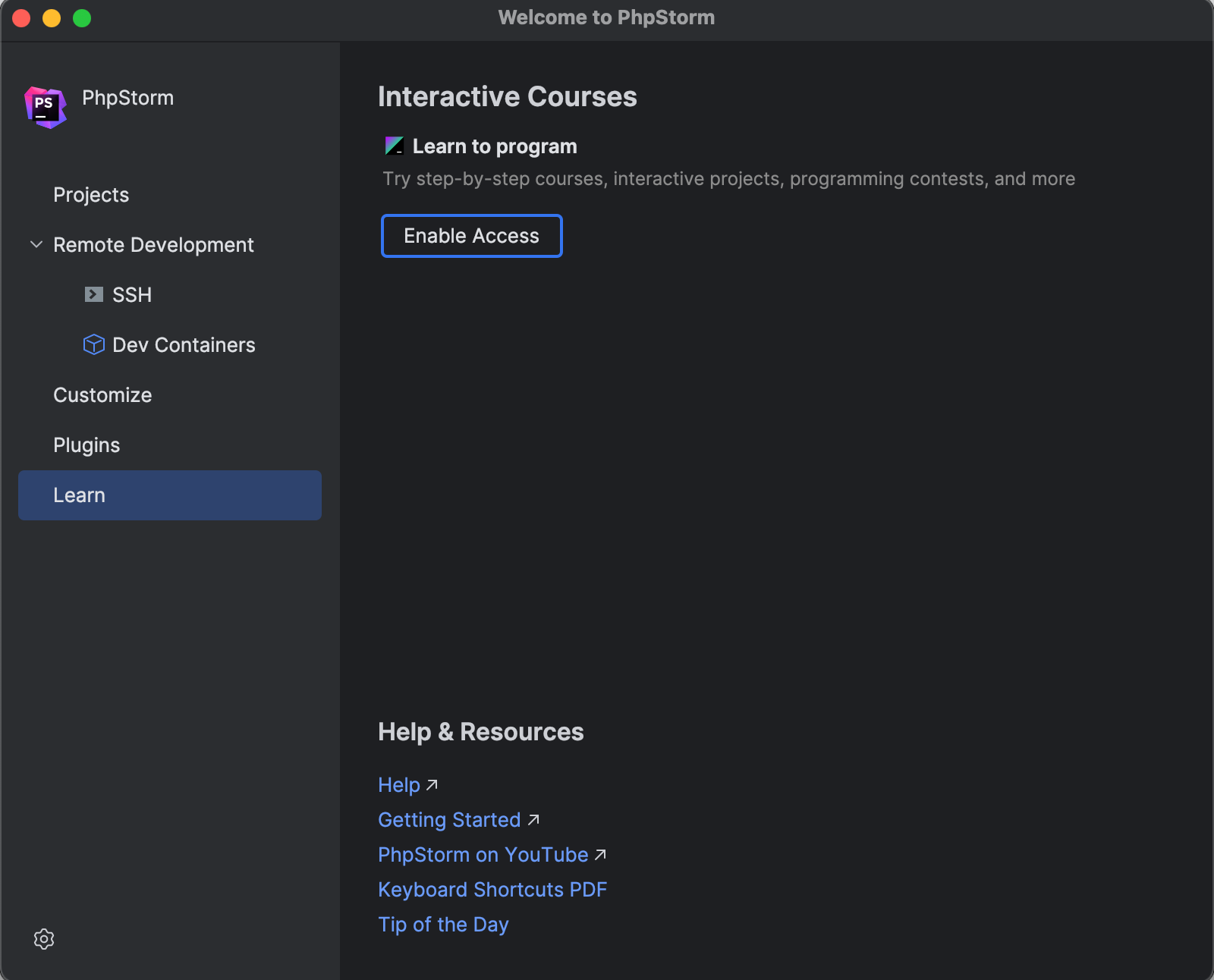Close the Welcome to PhpStorm window
This screenshot has width=1214, height=980.
pyautogui.click(x=21, y=18)
